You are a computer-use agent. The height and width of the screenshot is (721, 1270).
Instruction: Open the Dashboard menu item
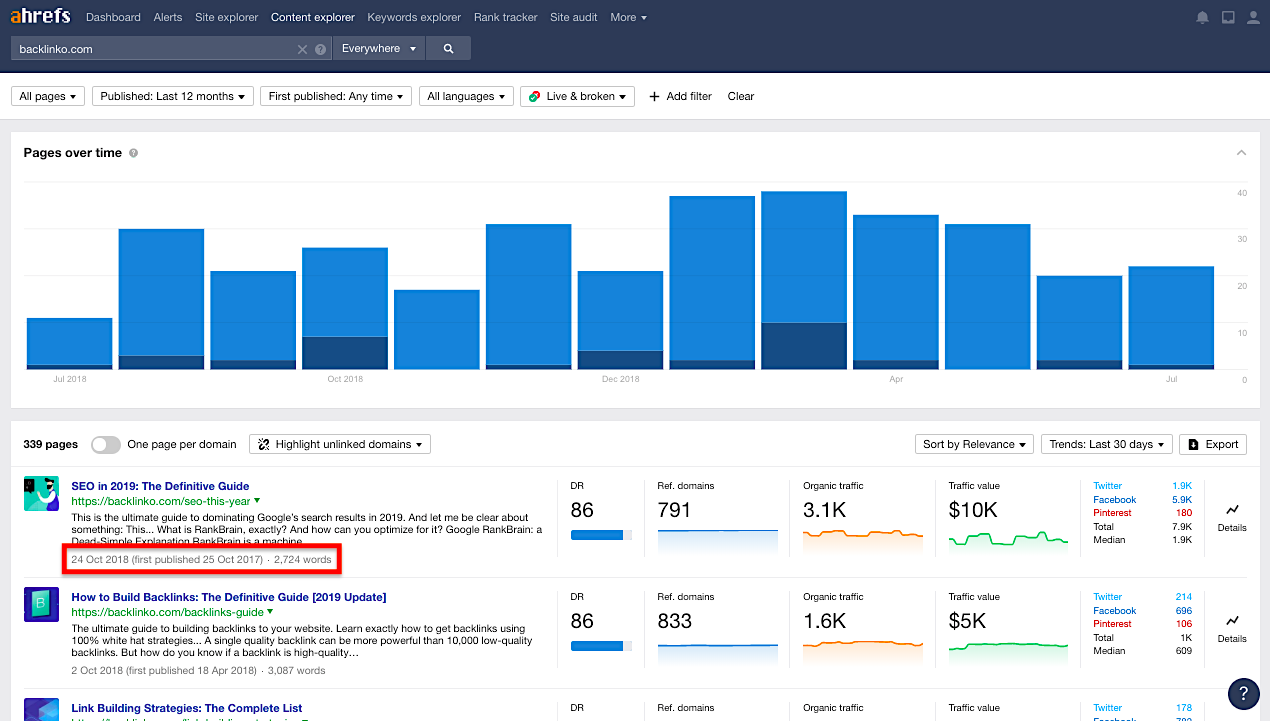click(113, 17)
